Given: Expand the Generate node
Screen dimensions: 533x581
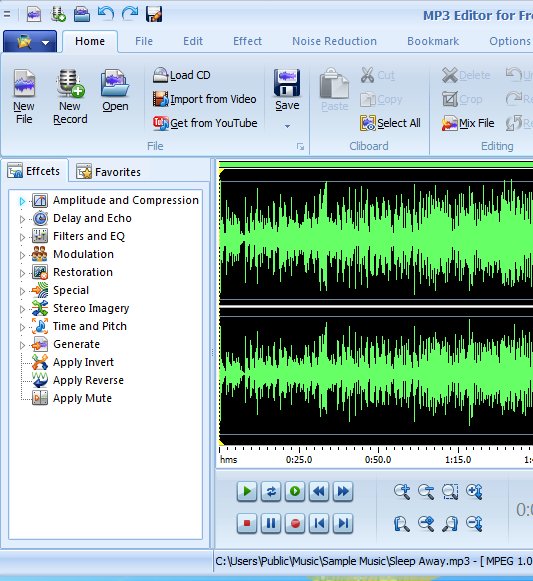Looking at the screenshot, I should pos(22,345).
